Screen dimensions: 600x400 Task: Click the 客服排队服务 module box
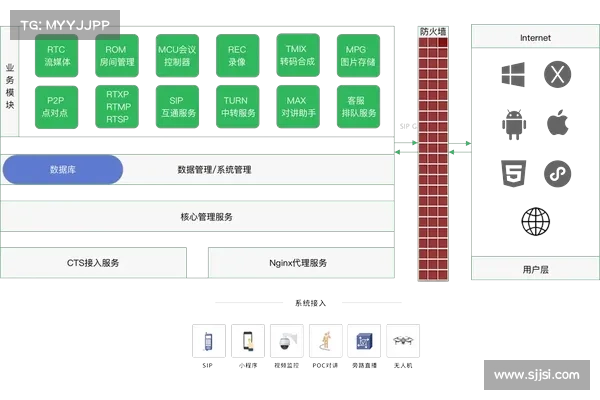coord(359,106)
